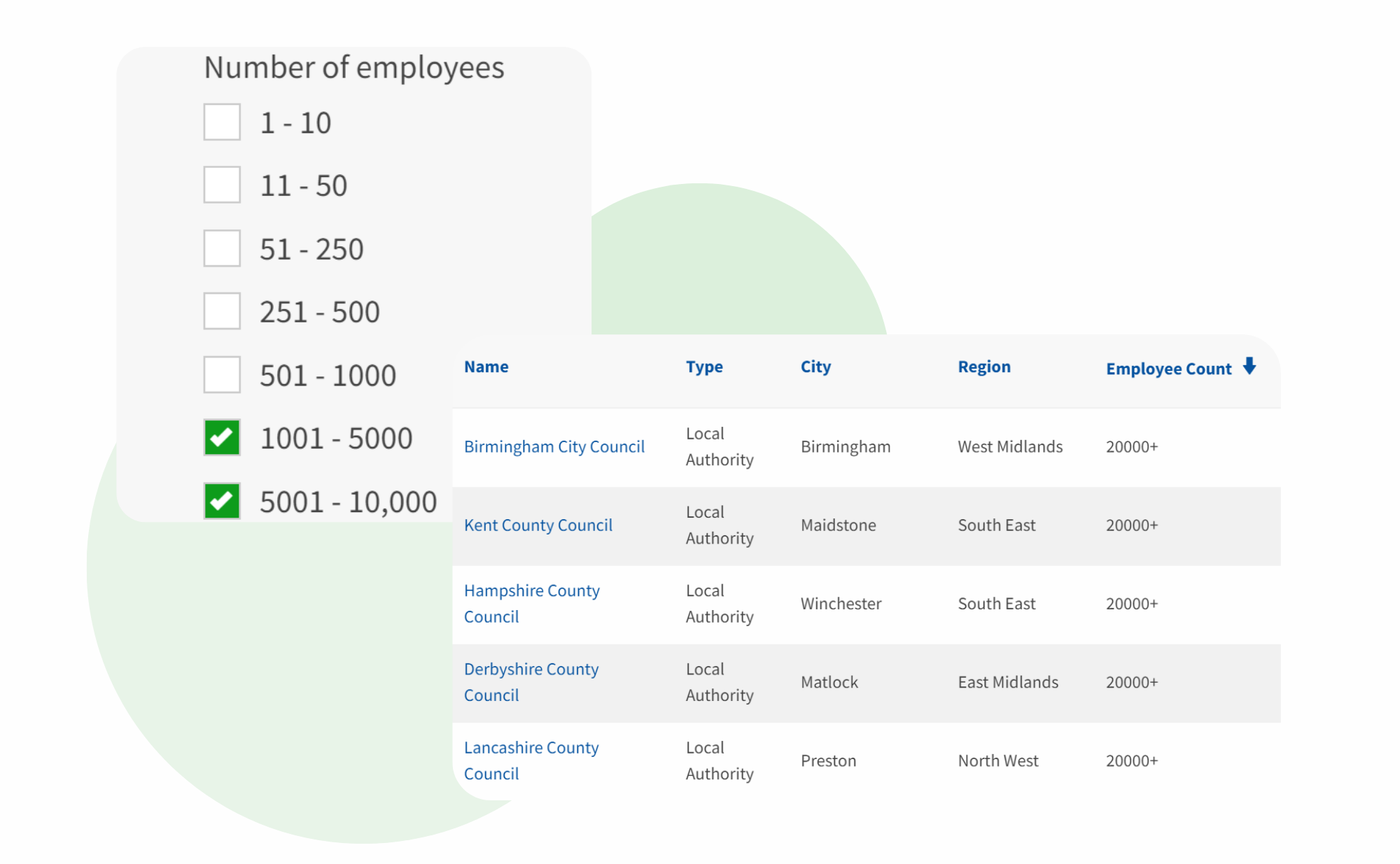Click the North West region cell

(998, 760)
